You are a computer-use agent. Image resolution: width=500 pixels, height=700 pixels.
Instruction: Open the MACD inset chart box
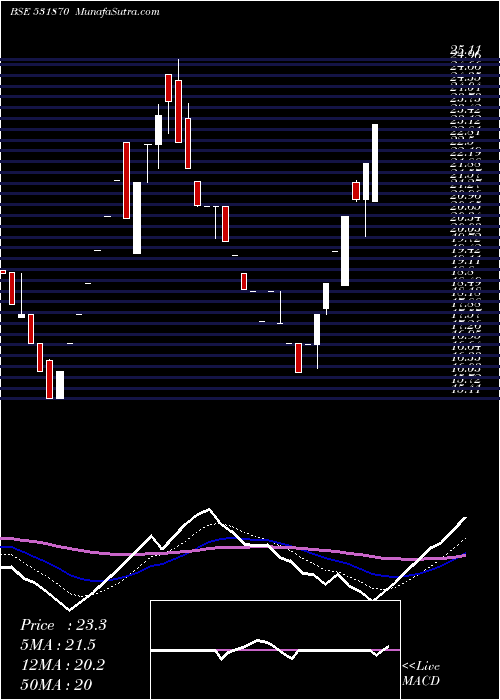pos(275,650)
